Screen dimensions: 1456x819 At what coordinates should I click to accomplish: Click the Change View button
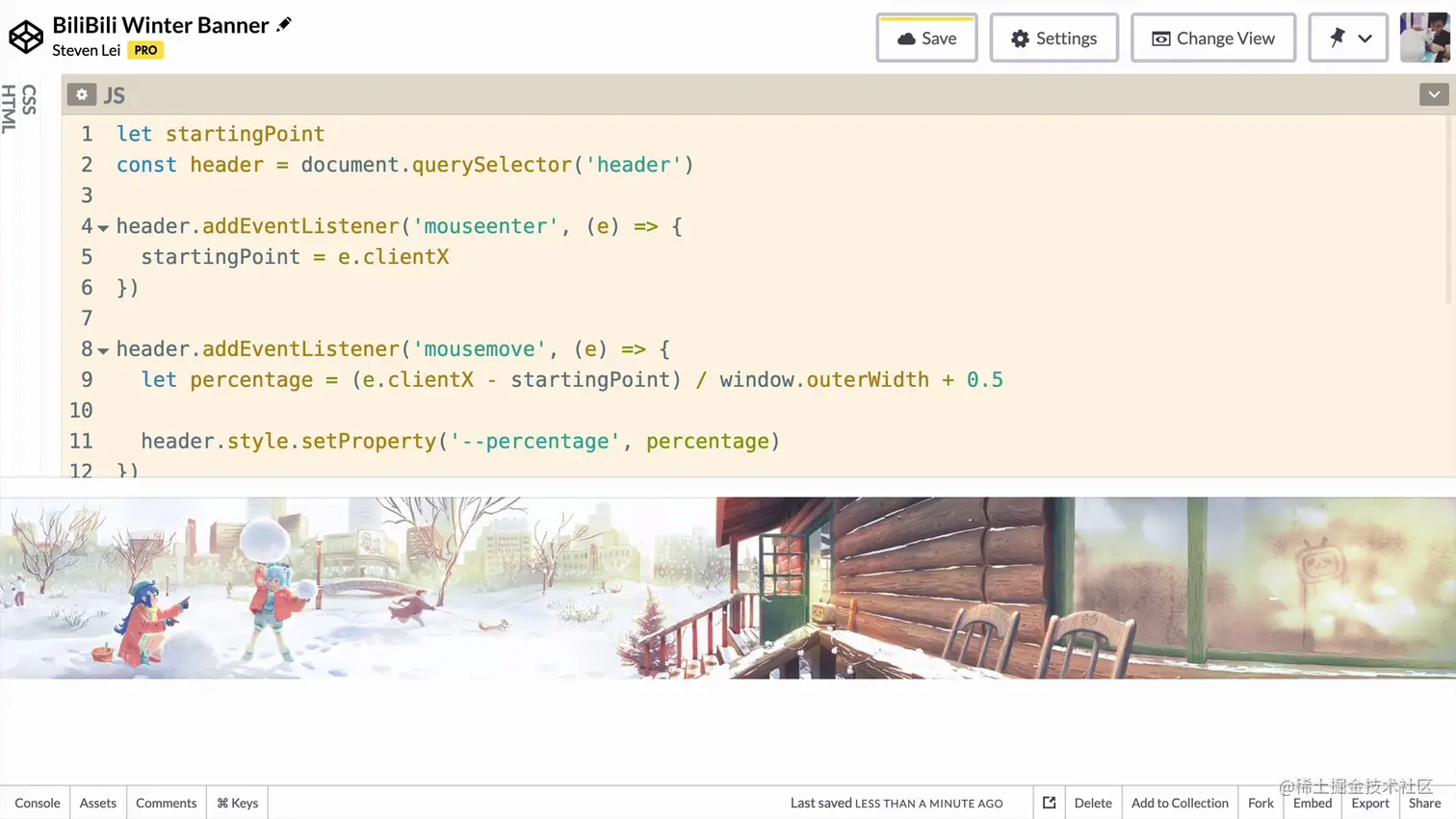[x=1213, y=38]
